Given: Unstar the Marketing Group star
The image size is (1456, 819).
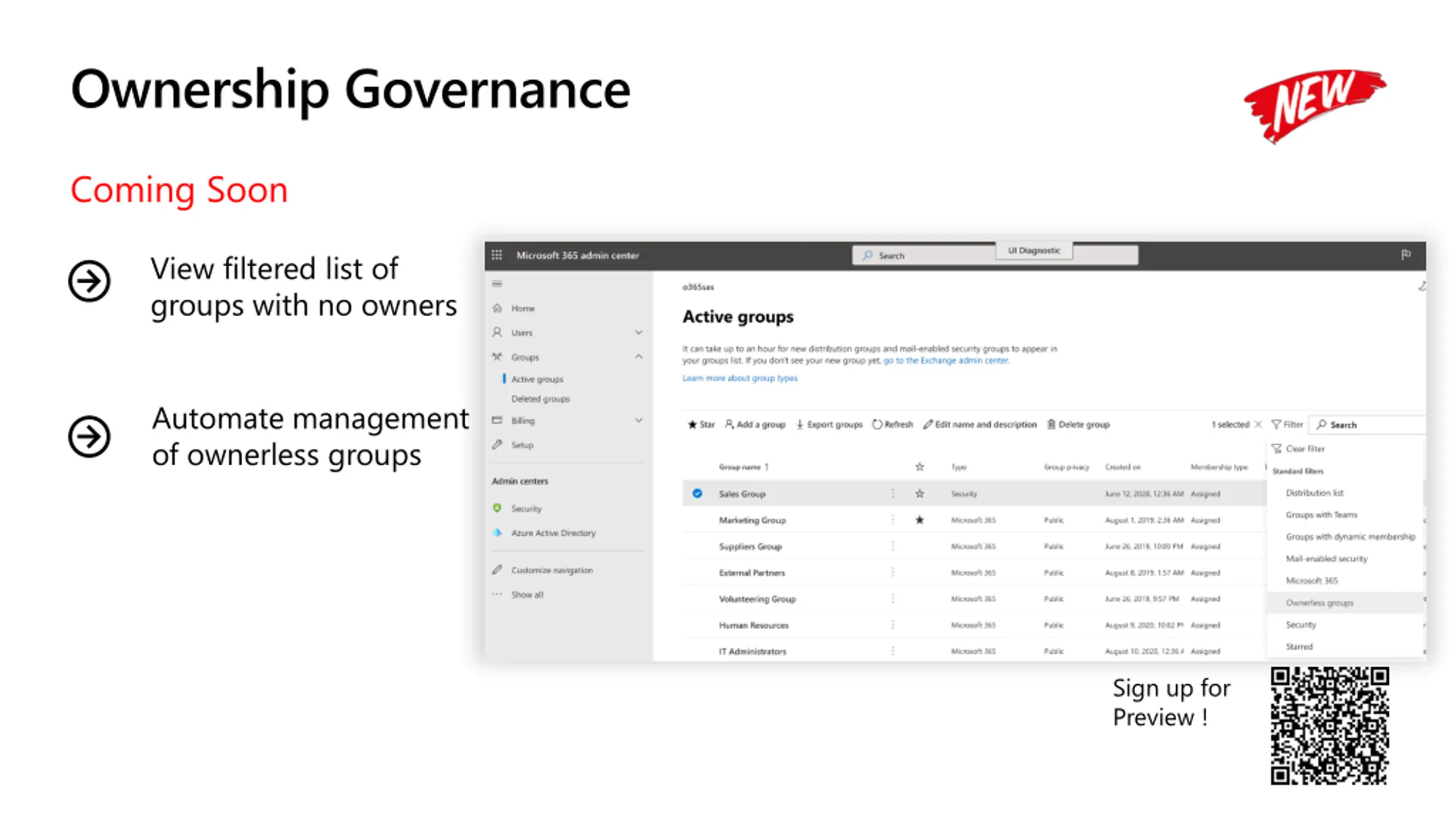Looking at the screenshot, I should point(919,520).
